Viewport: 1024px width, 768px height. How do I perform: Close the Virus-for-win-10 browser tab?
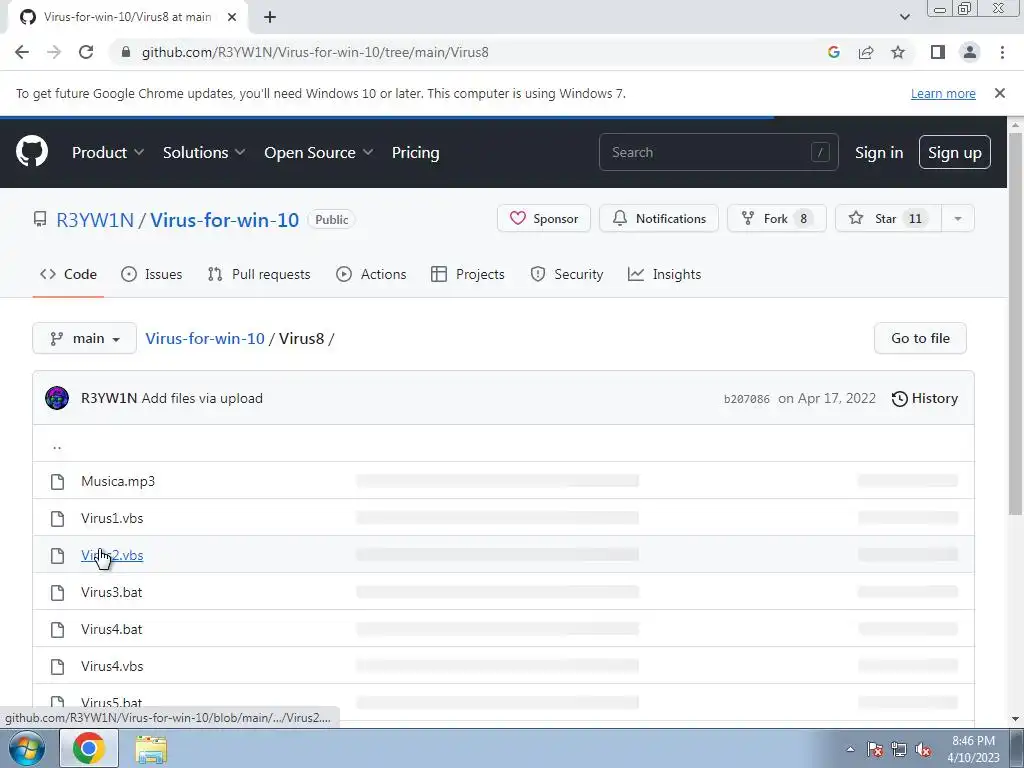232,17
